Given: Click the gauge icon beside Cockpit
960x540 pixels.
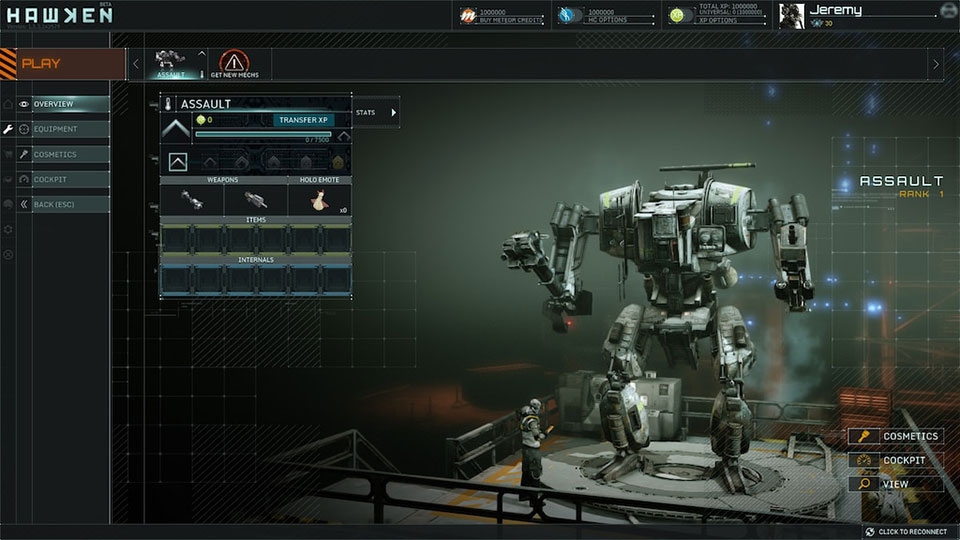Looking at the screenshot, I should 24,179.
